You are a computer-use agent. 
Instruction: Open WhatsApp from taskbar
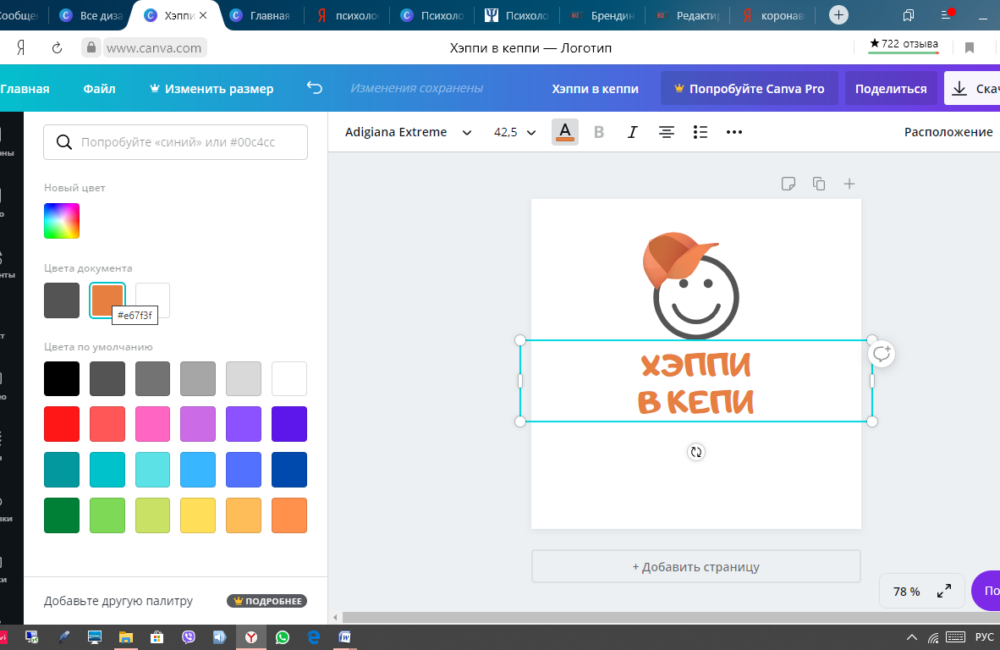(283, 637)
